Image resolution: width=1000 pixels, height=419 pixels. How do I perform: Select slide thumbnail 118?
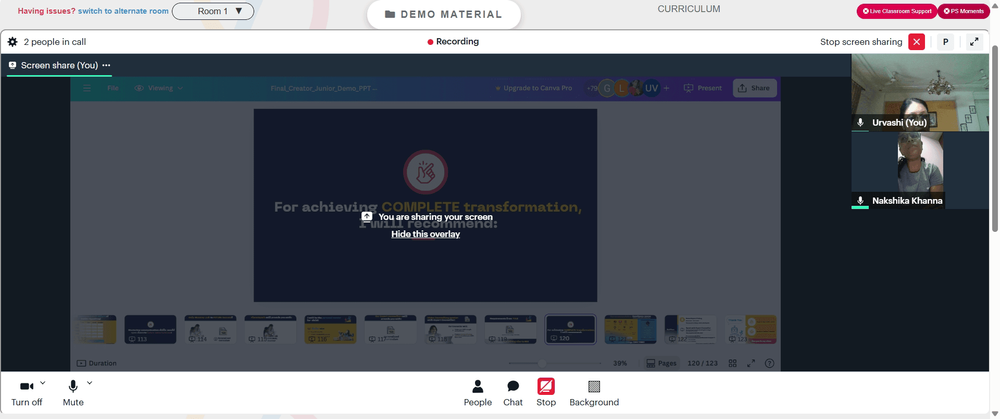450,329
